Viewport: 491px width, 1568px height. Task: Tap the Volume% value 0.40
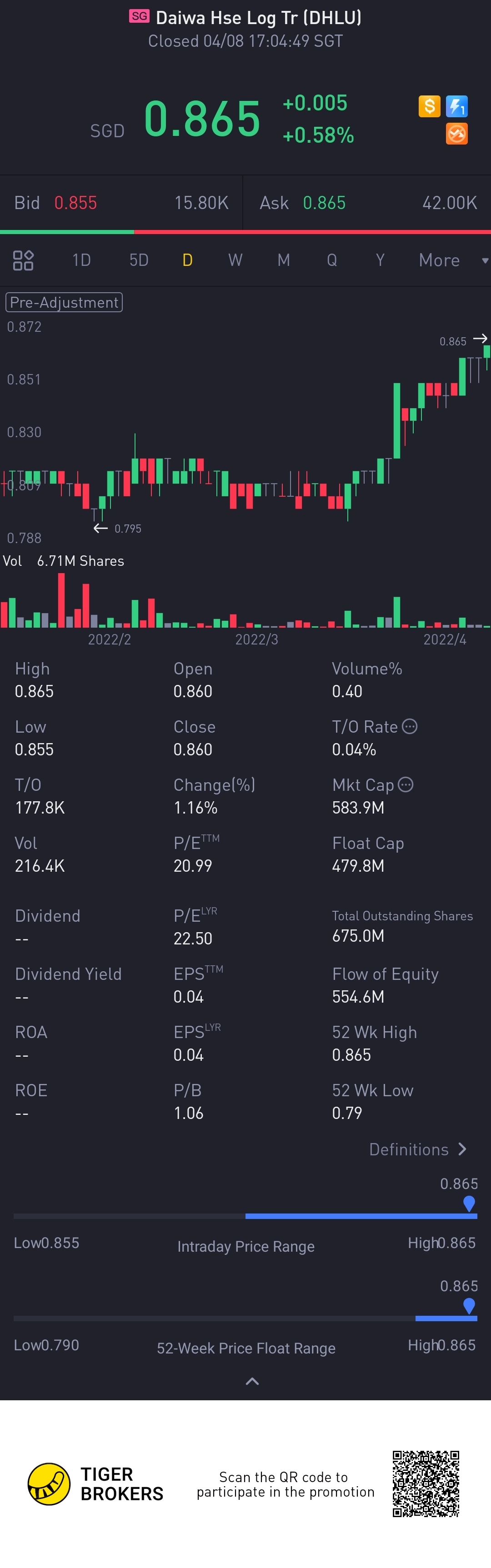pos(347,691)
